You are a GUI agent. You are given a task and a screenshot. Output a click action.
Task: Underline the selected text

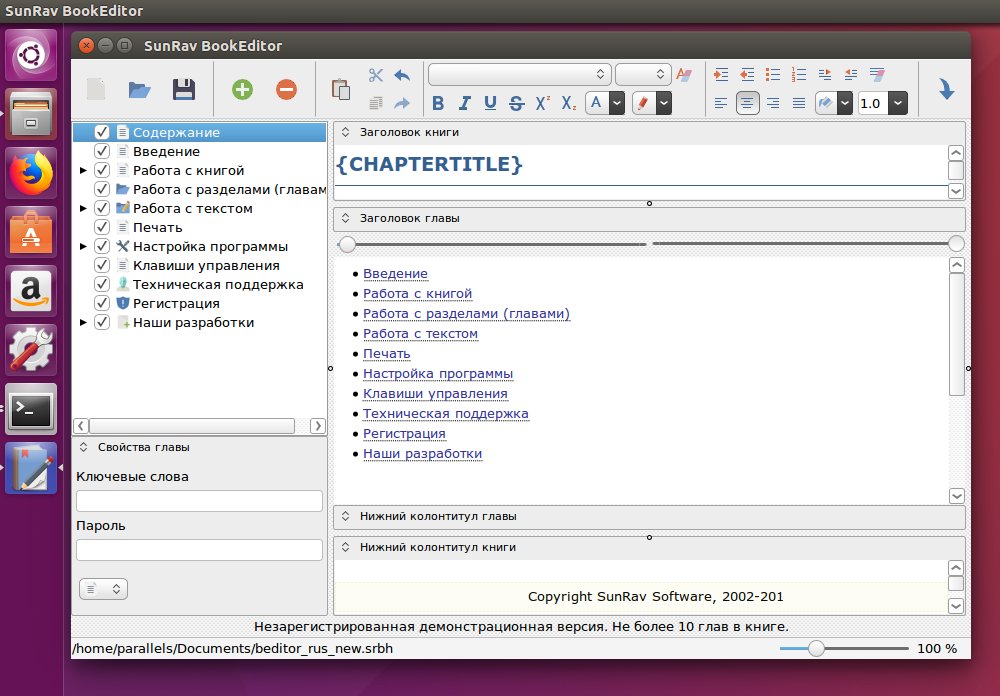pyautogui.click(x=490, y=103)
